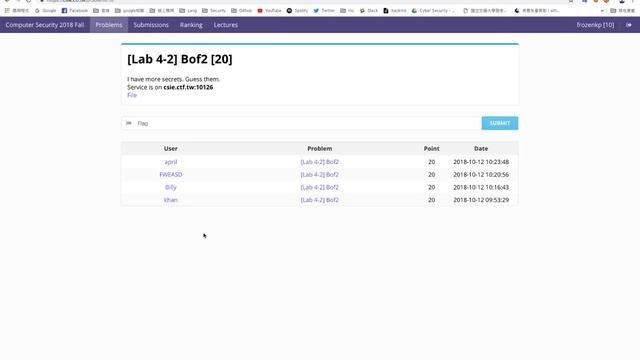Open user khan's profile
Viewport: 640px width, 360px height.
171,200
